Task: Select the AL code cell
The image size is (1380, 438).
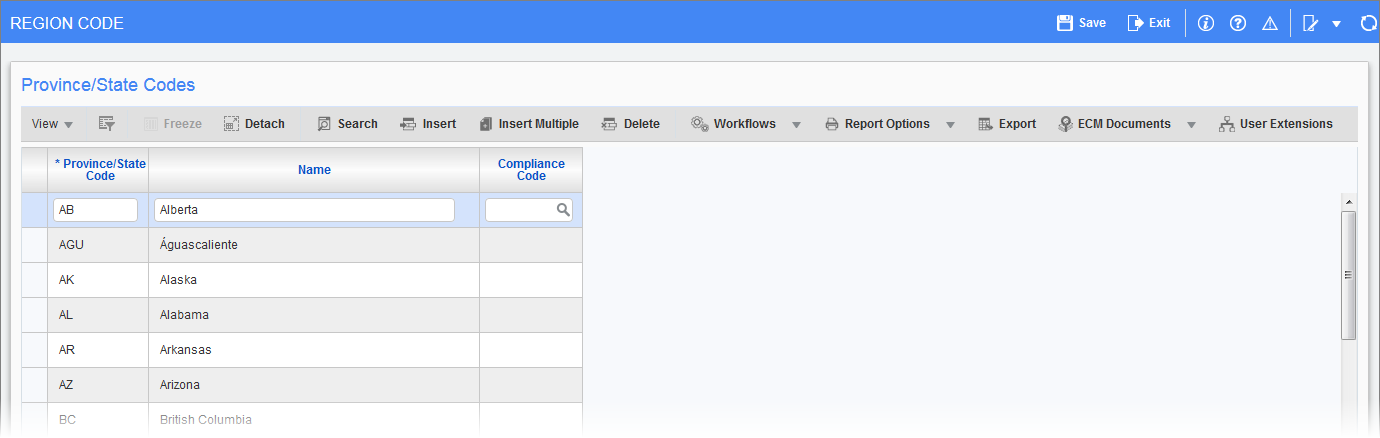Action: point(98,315)
